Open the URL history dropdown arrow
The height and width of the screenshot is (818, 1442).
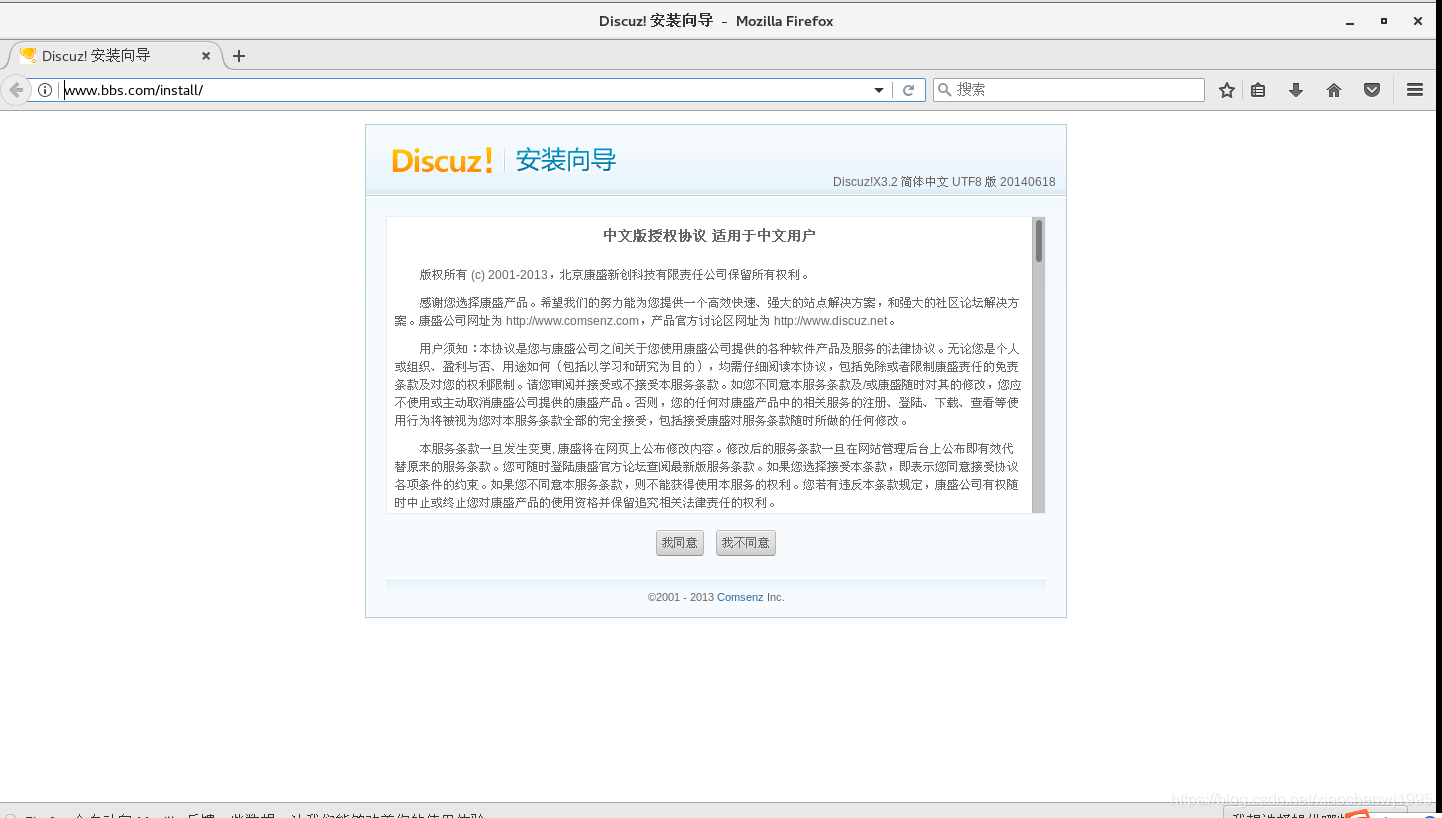pyautogui.click(x=879, y=90)
